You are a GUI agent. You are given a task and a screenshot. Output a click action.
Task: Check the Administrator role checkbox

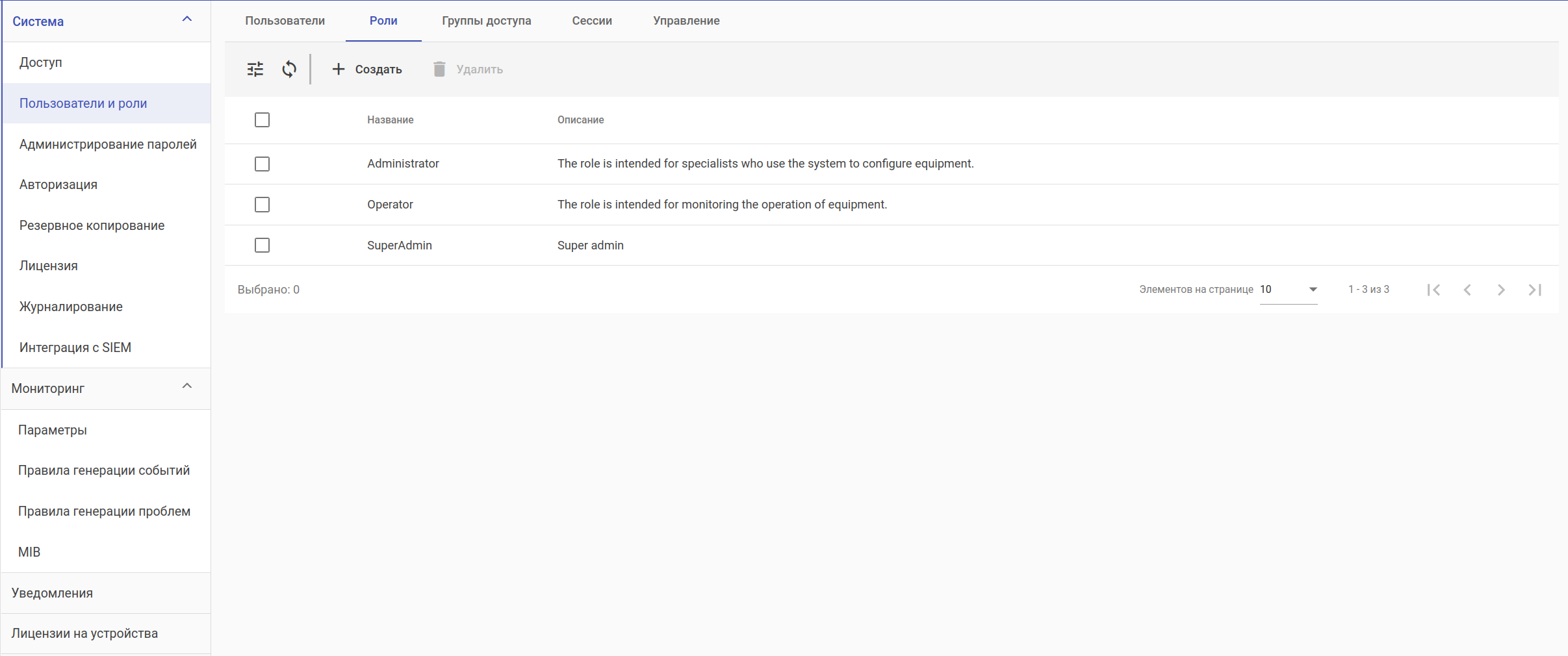pos(262,164)
